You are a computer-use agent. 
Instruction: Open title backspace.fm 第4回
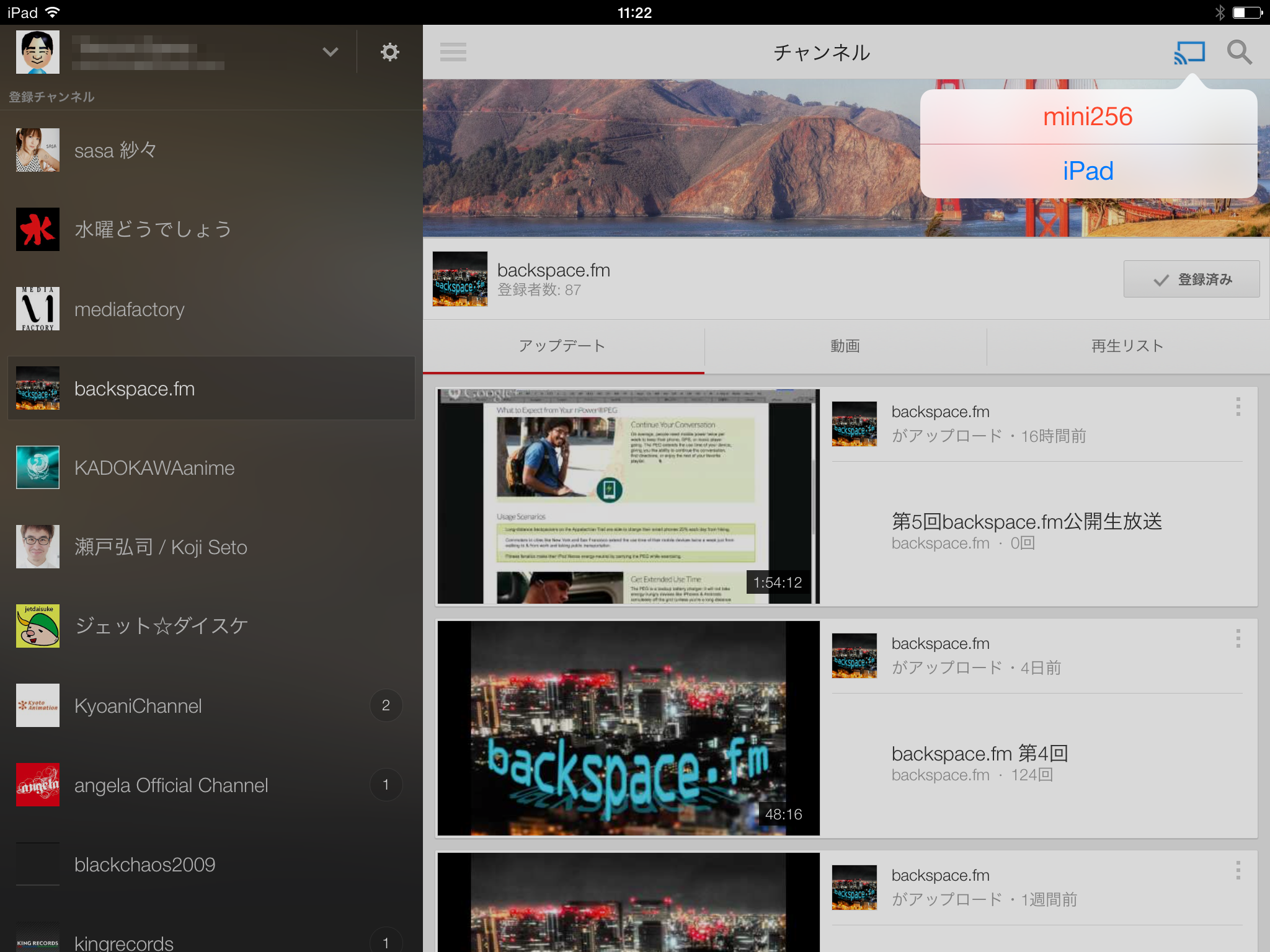tap(980, 753)
